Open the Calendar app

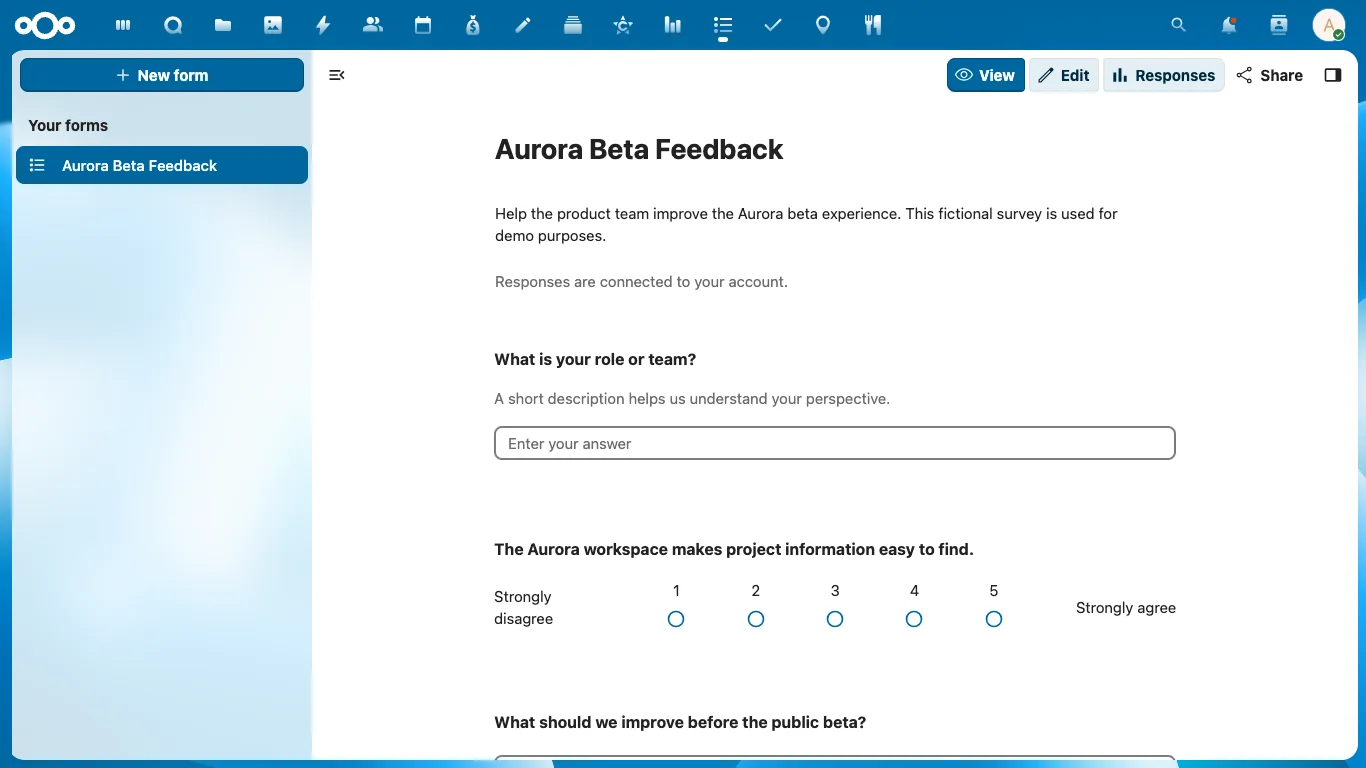(x=423, y=25)
